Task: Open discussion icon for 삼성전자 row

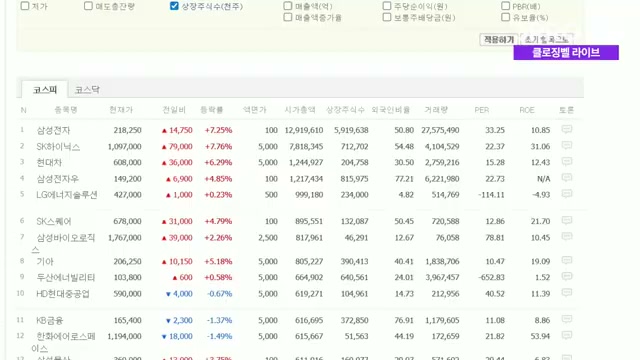Action: [566, 129]
